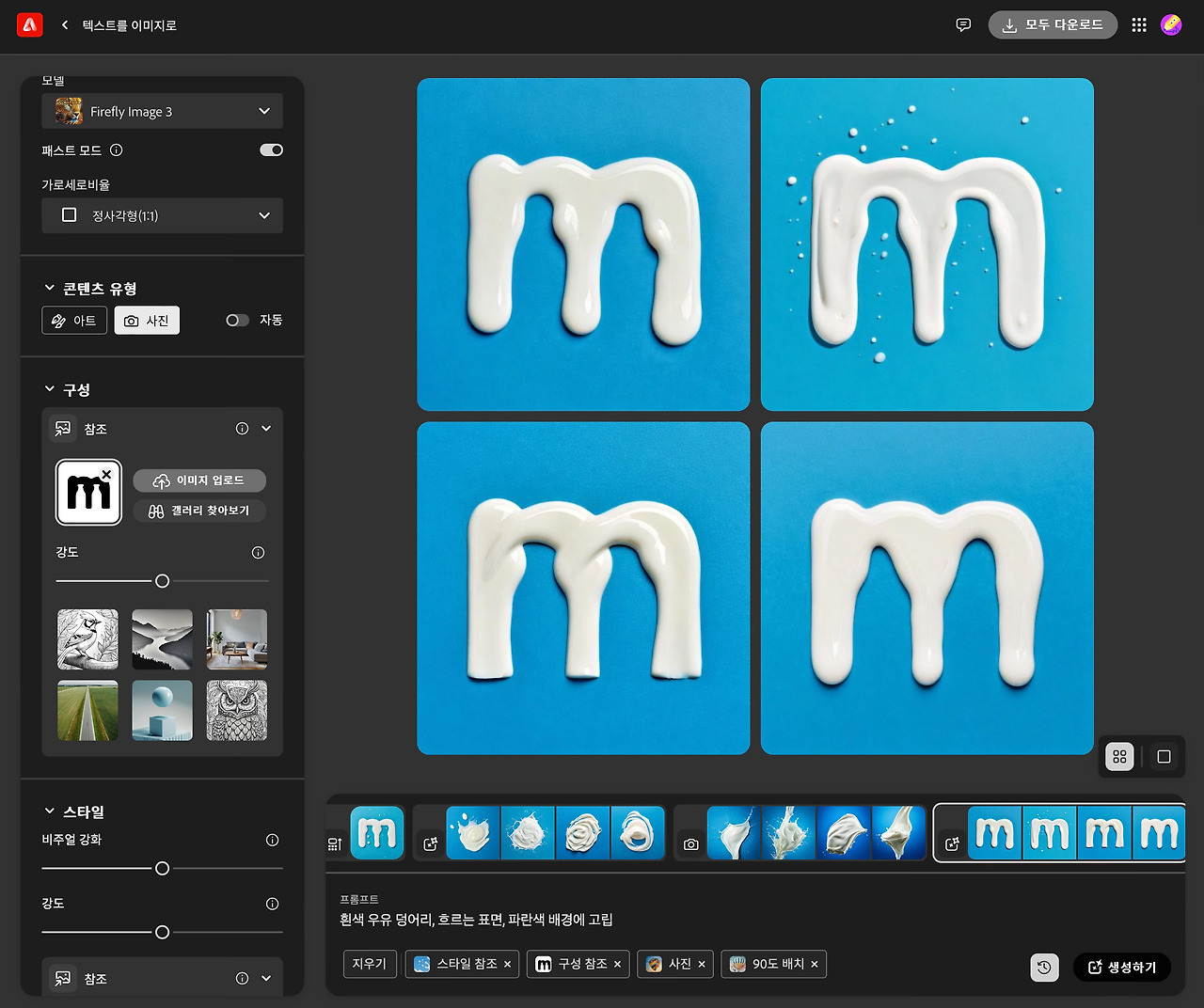Image resolution: width=1204 pixels, height=1008 pixels.
Task: Click the 모두 다운로드 button
Action: coord(1053,25)
